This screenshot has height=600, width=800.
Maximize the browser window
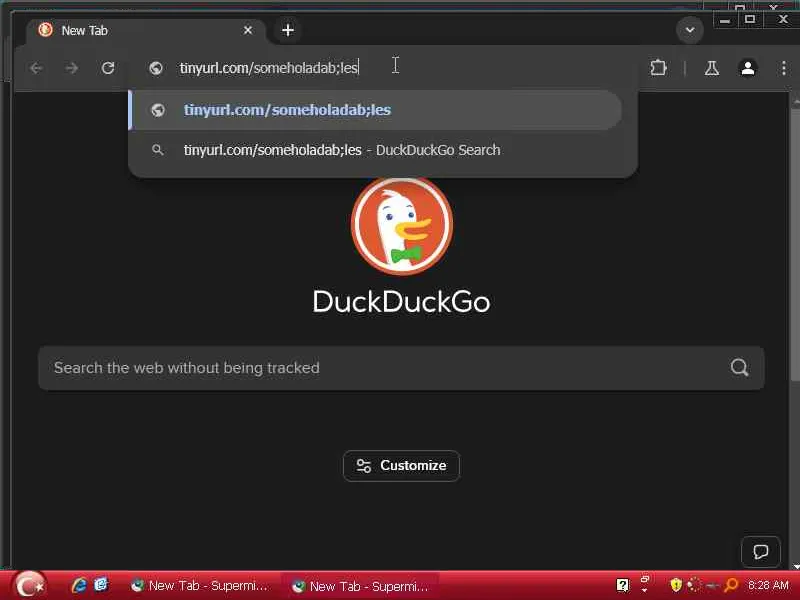(749, 20)
